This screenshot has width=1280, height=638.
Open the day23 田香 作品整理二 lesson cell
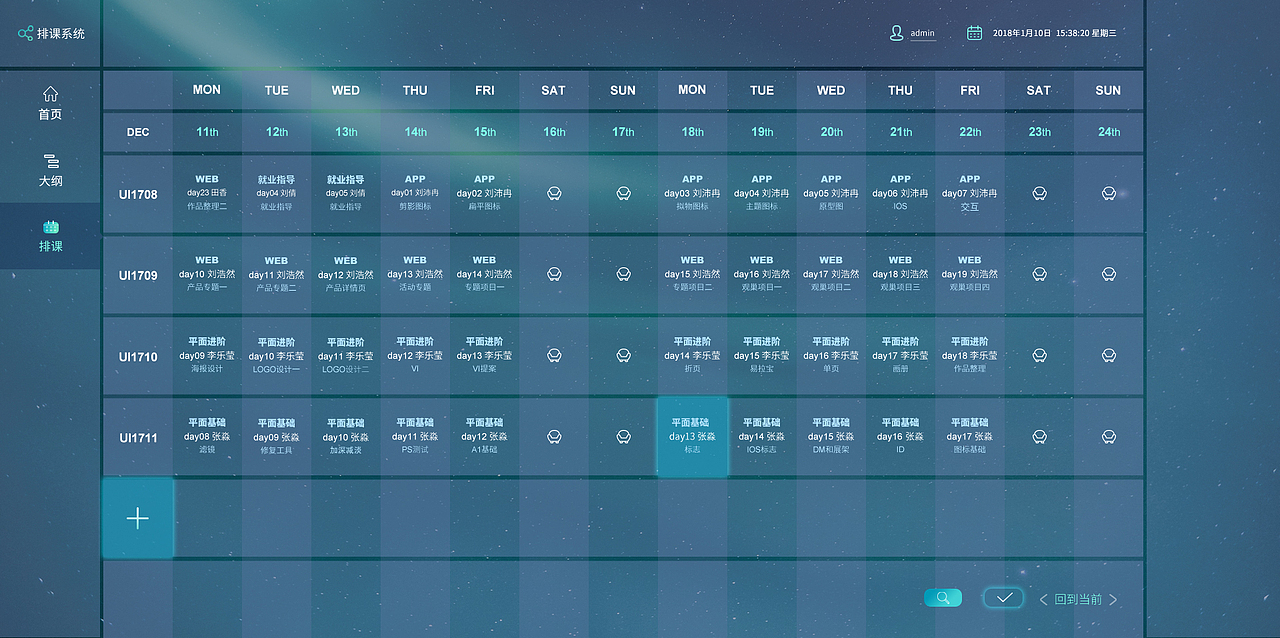[x=207, y=193]
